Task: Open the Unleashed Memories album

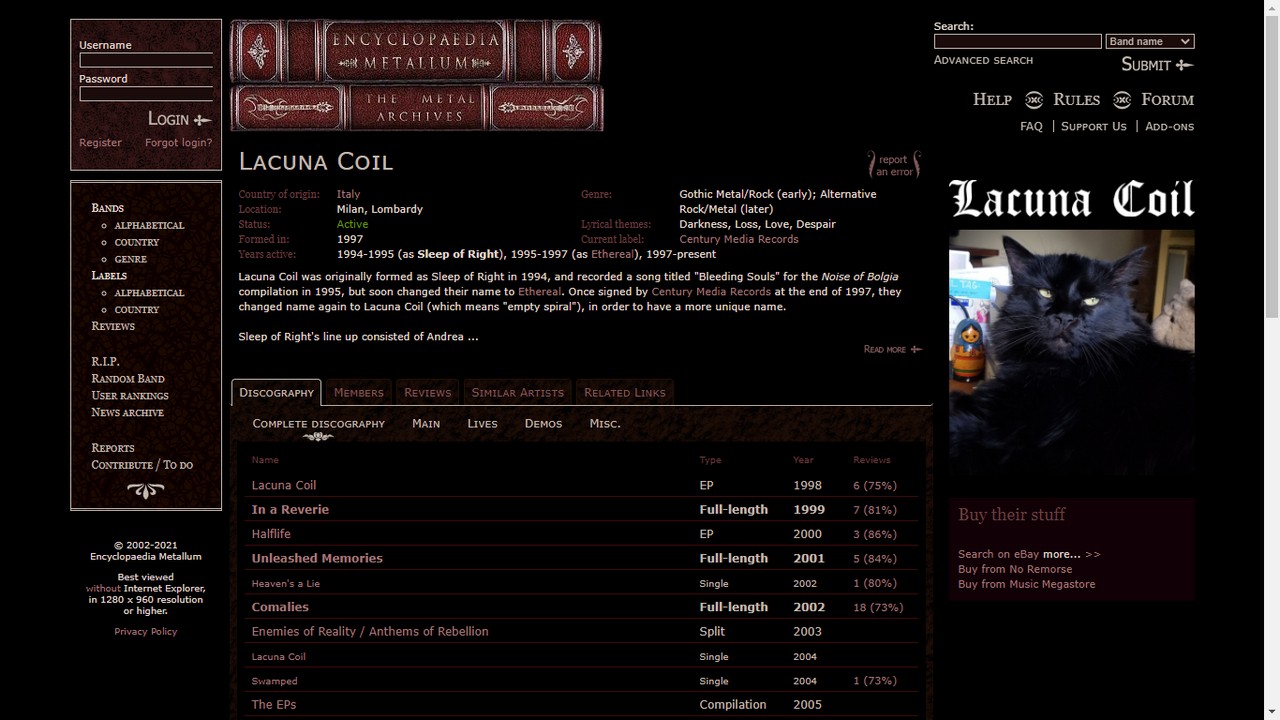Action: coord(317,559)
